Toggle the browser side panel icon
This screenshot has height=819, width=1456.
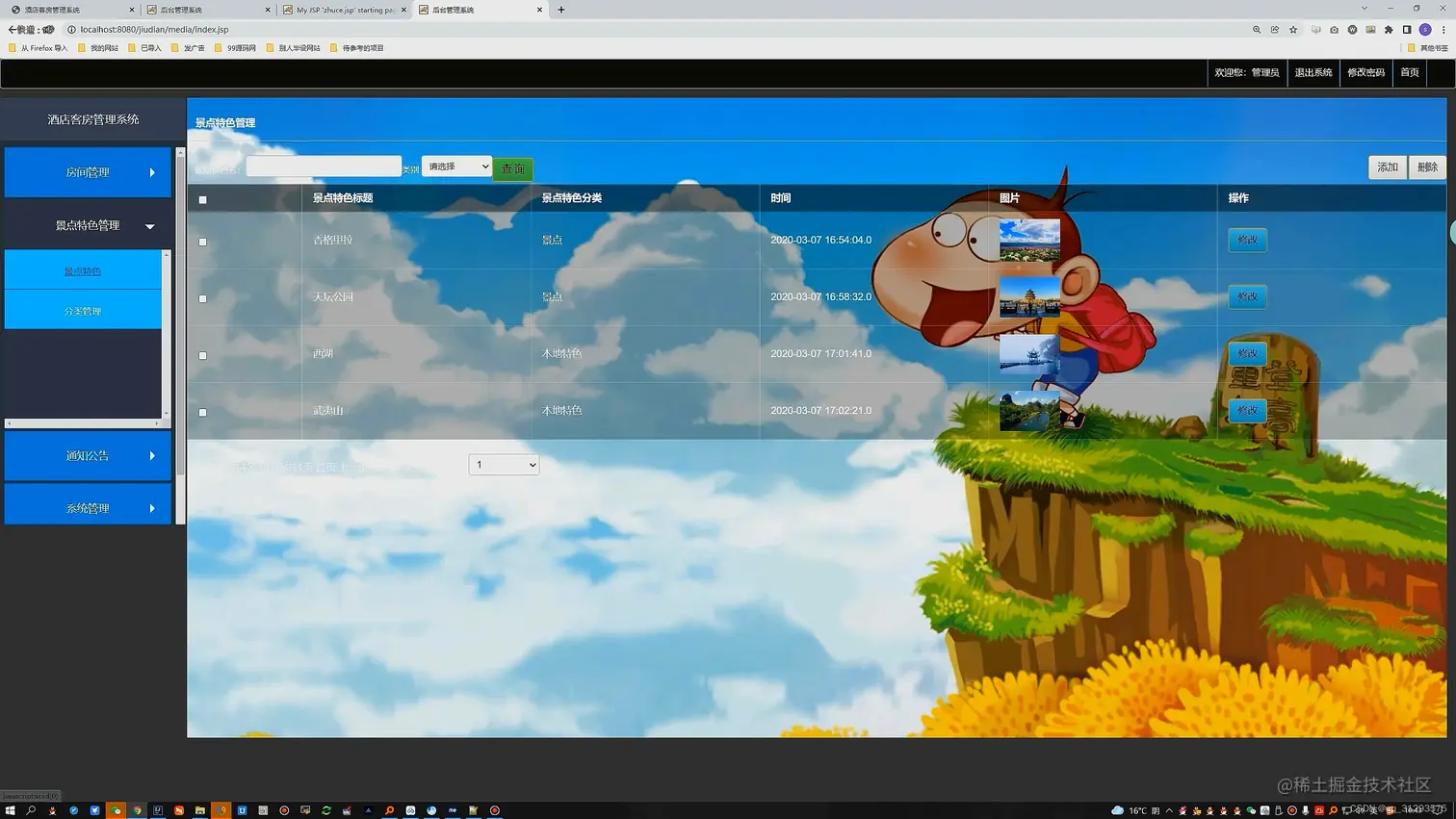tap(1407, 30)
